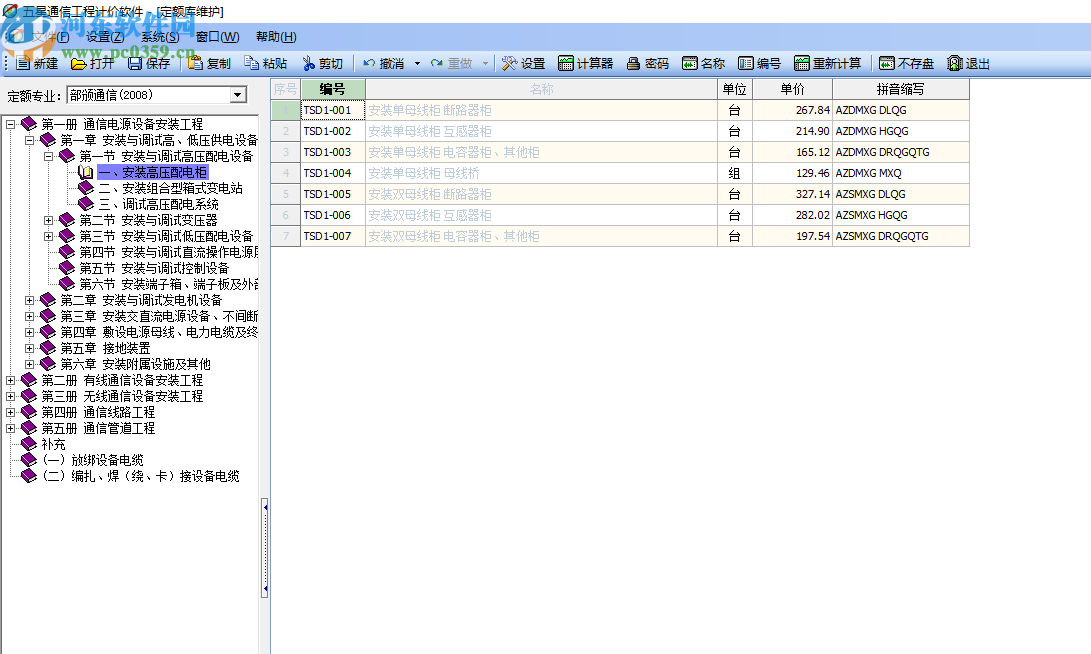Collapse 第一节 安装与调试高压配电设备 node
This screenshot has height=654, width=1091.
[49, 157]
